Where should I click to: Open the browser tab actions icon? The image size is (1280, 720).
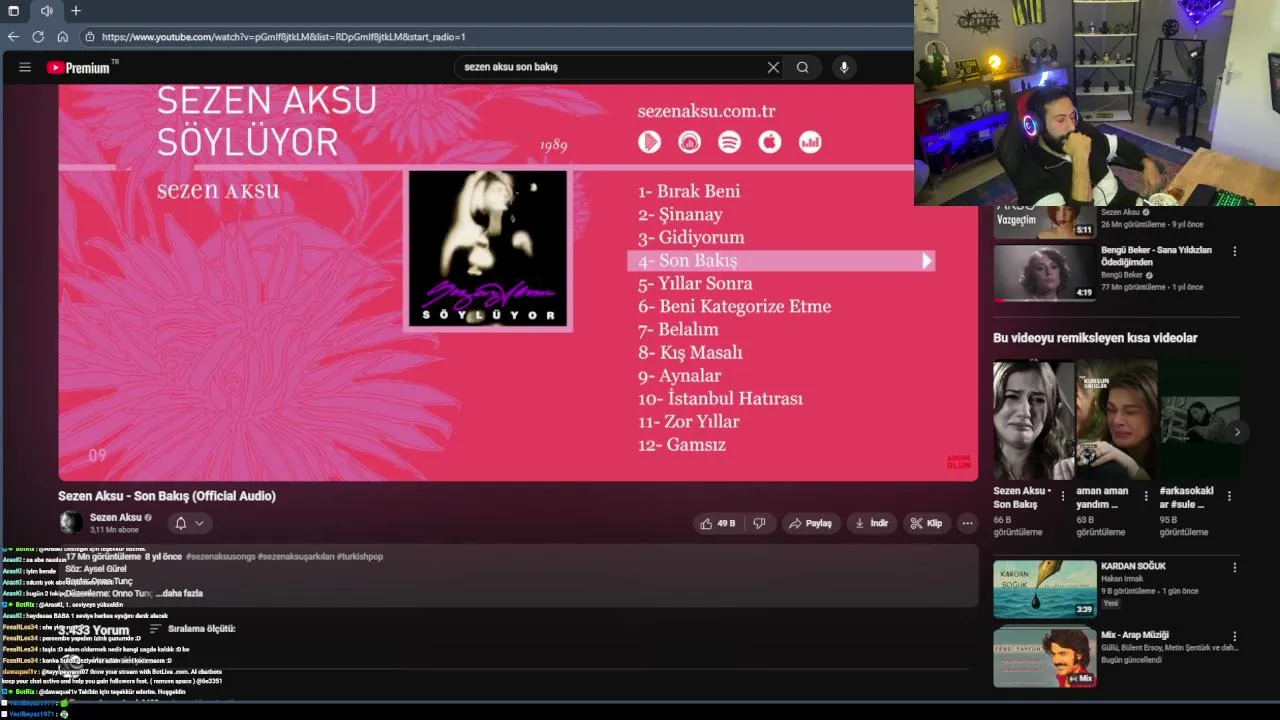click(13, 11)
